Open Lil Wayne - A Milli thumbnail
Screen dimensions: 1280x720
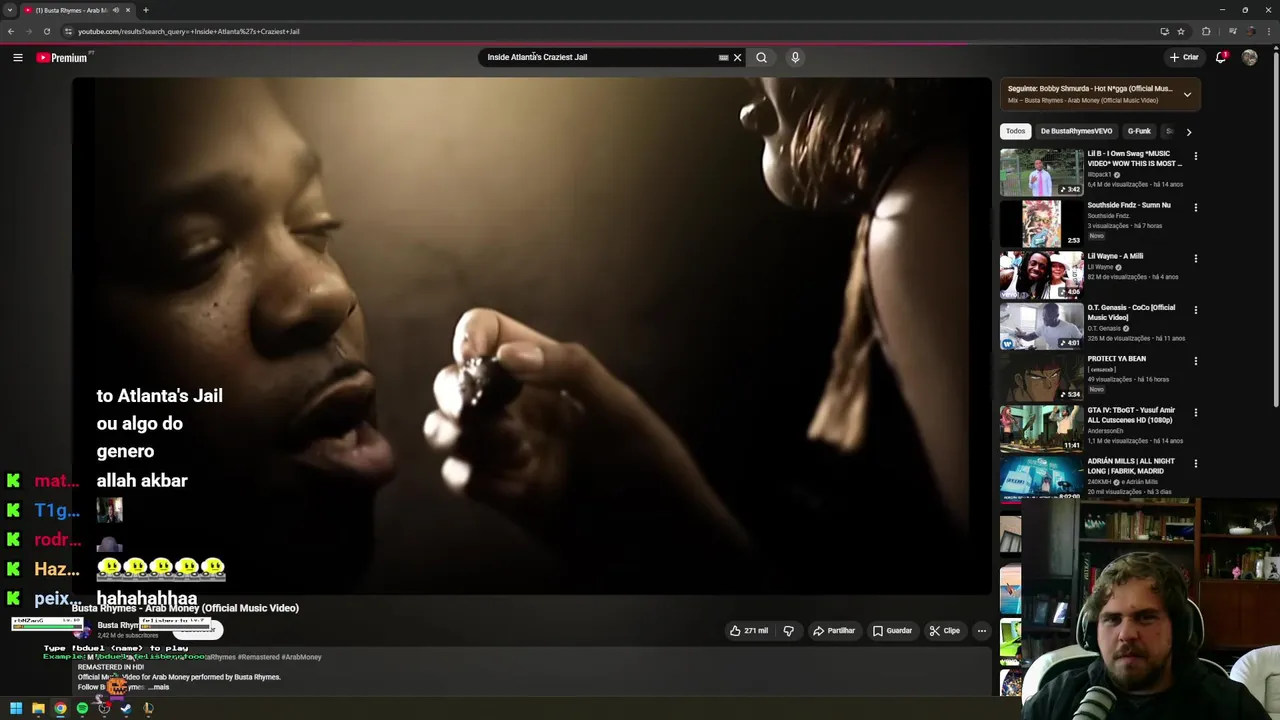point(1041,275)
